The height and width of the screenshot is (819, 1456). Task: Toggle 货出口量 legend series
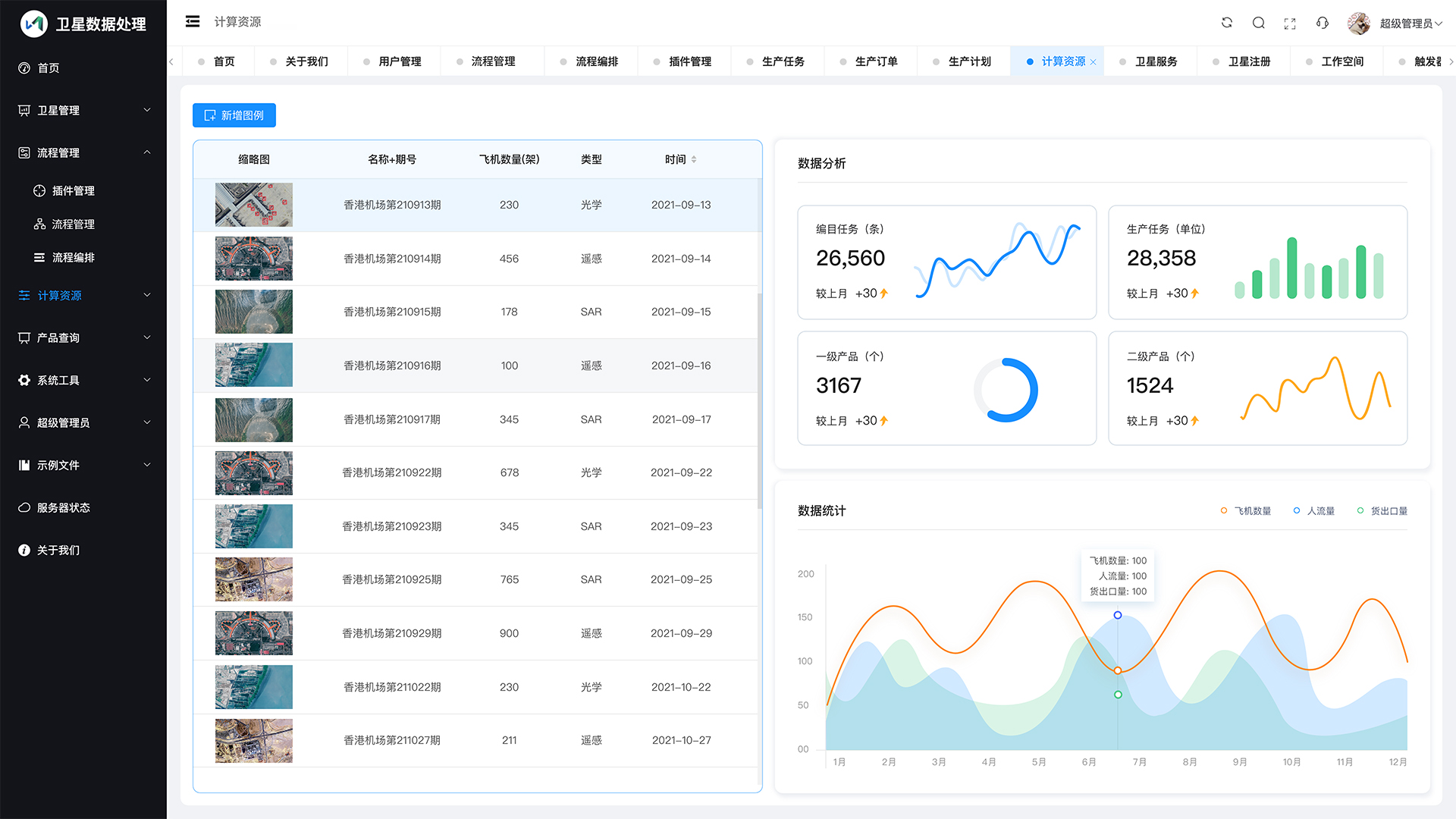point(1382,511)
